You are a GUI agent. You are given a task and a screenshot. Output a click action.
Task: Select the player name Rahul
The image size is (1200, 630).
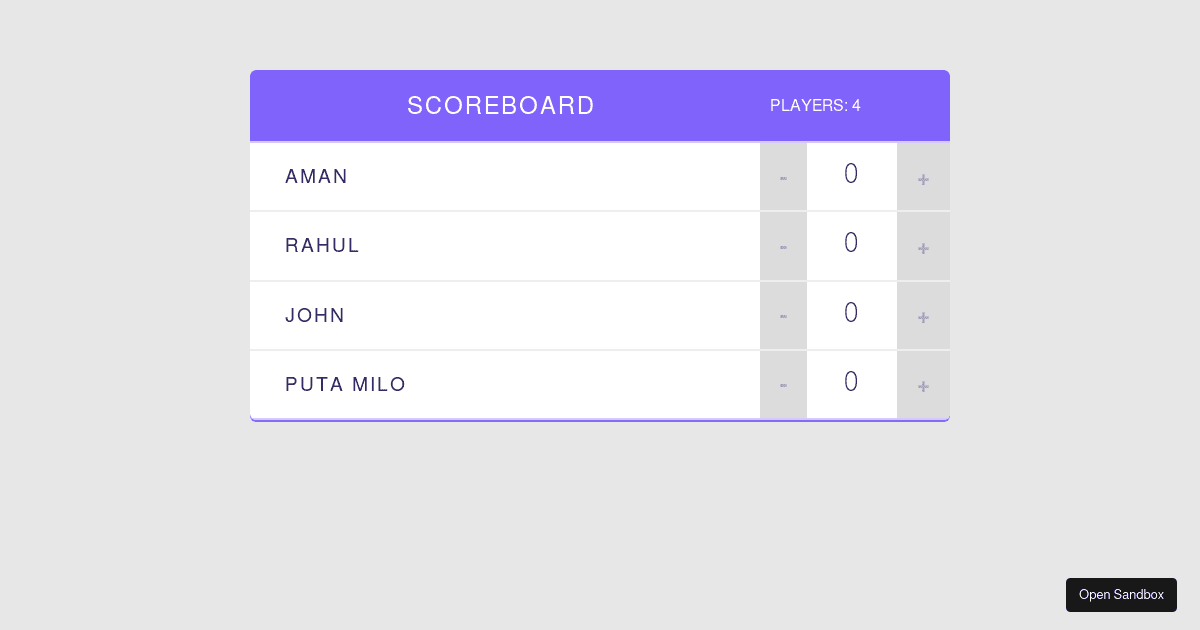tap(322, 246)
